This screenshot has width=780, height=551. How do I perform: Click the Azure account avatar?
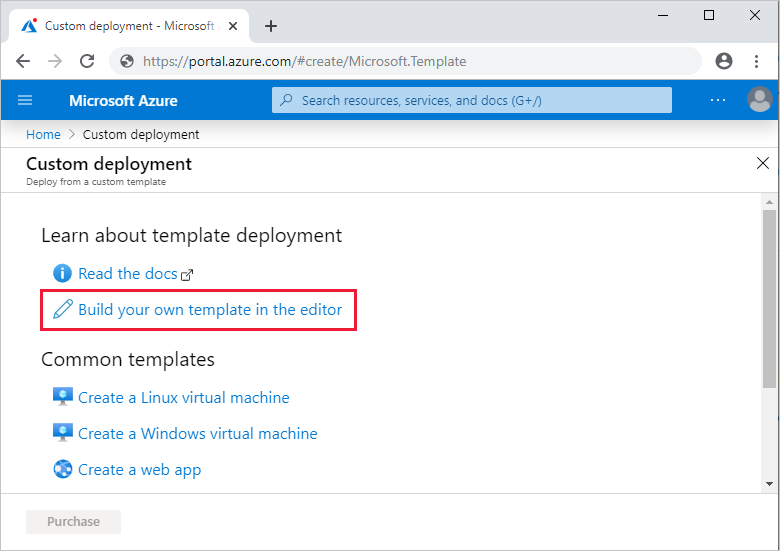point(760,99)
